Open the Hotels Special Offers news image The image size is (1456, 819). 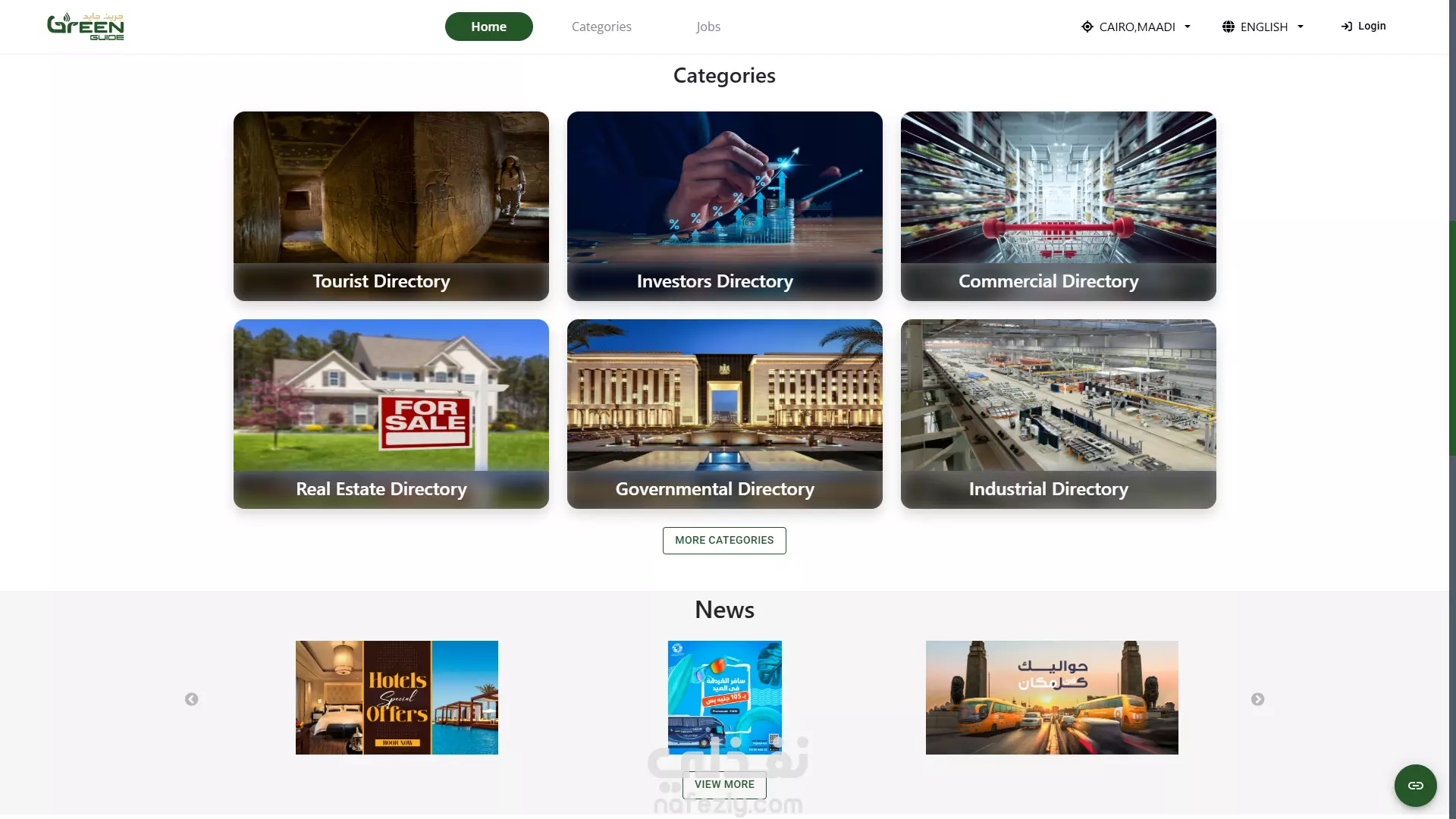click(397, 698)
